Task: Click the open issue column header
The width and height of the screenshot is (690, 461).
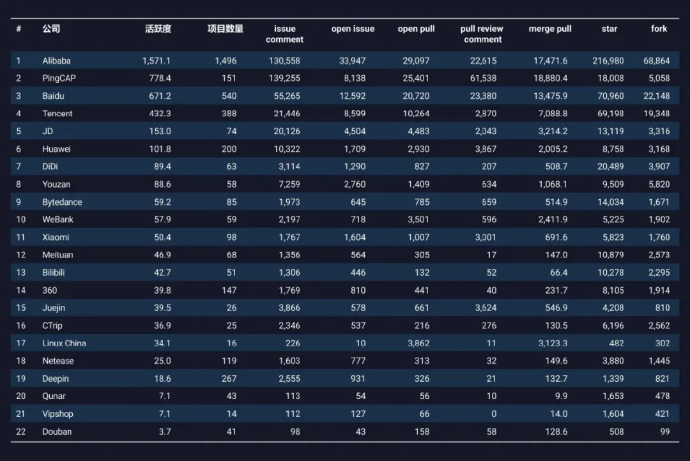Action: tap(353, 29)
